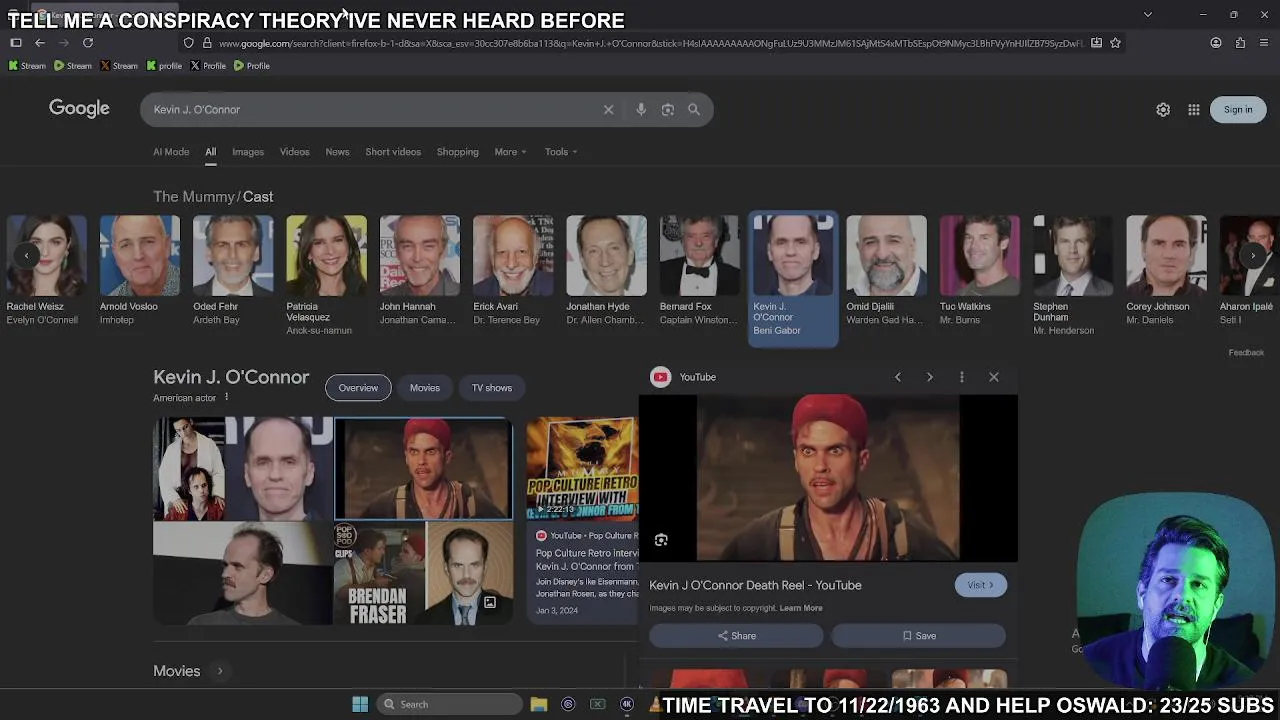Close the YouTube image preview panel
The image size is (1280, 720).
tap(994, 377)
